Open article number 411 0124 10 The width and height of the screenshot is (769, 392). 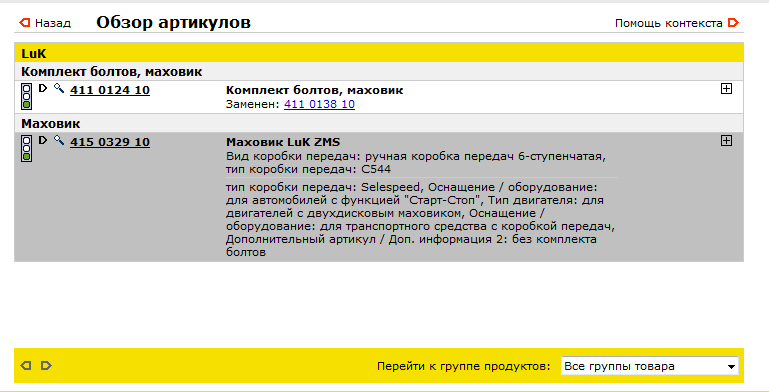tap(110, 90)
